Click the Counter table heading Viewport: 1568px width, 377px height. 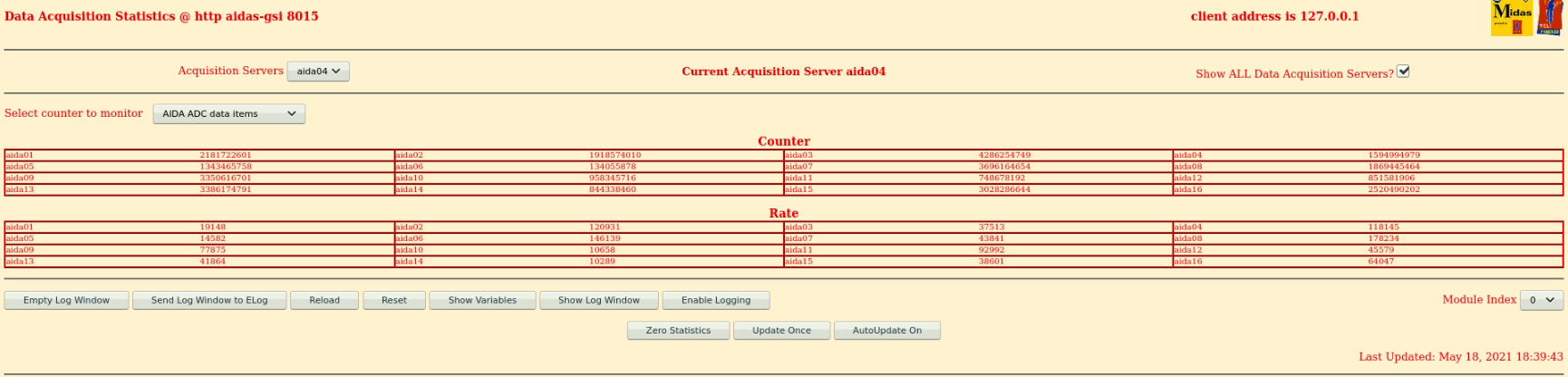click(784, 141)
